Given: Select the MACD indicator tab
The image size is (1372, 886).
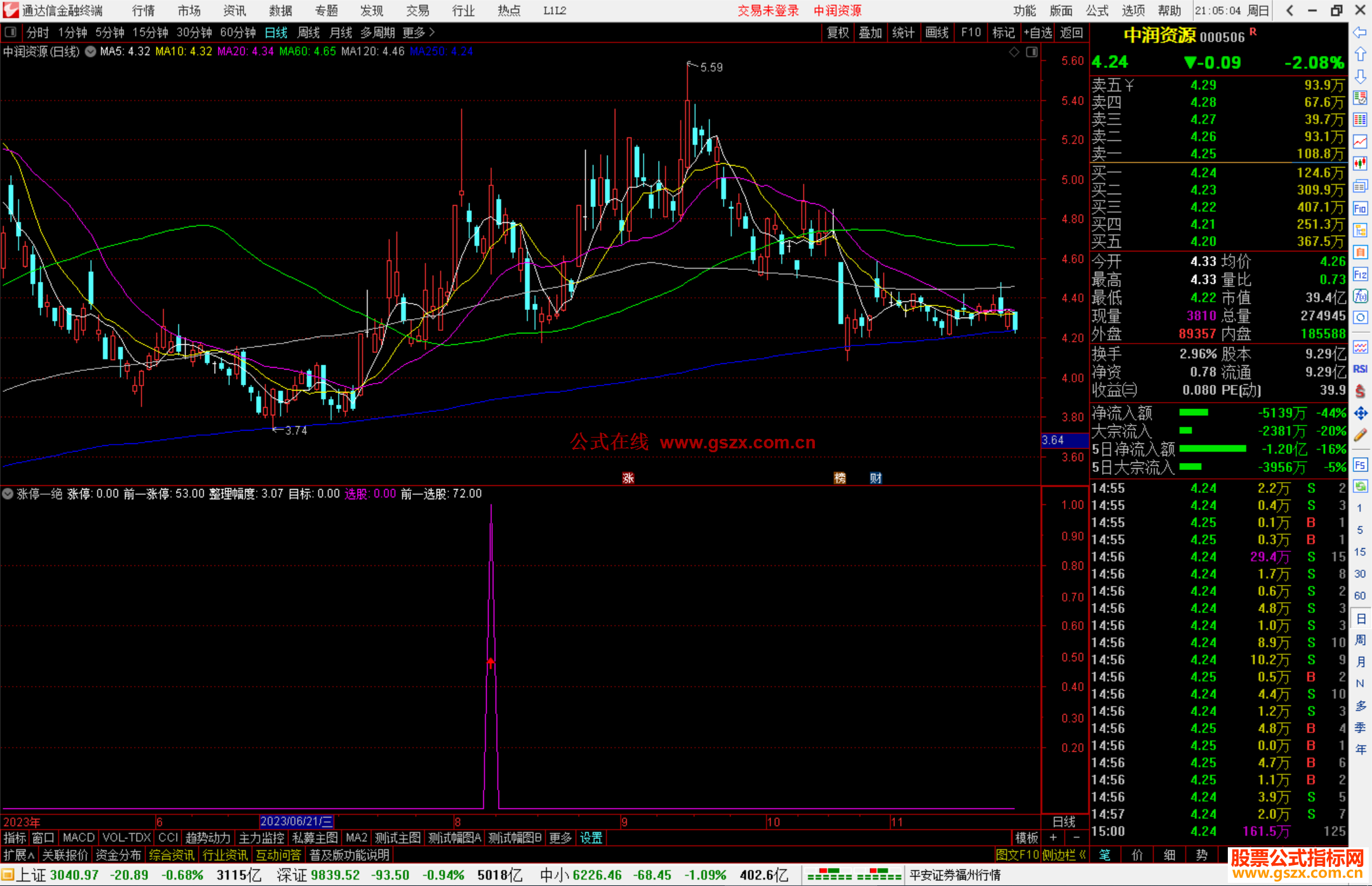Looking at the screenshot, I should [x=79, y=838].
